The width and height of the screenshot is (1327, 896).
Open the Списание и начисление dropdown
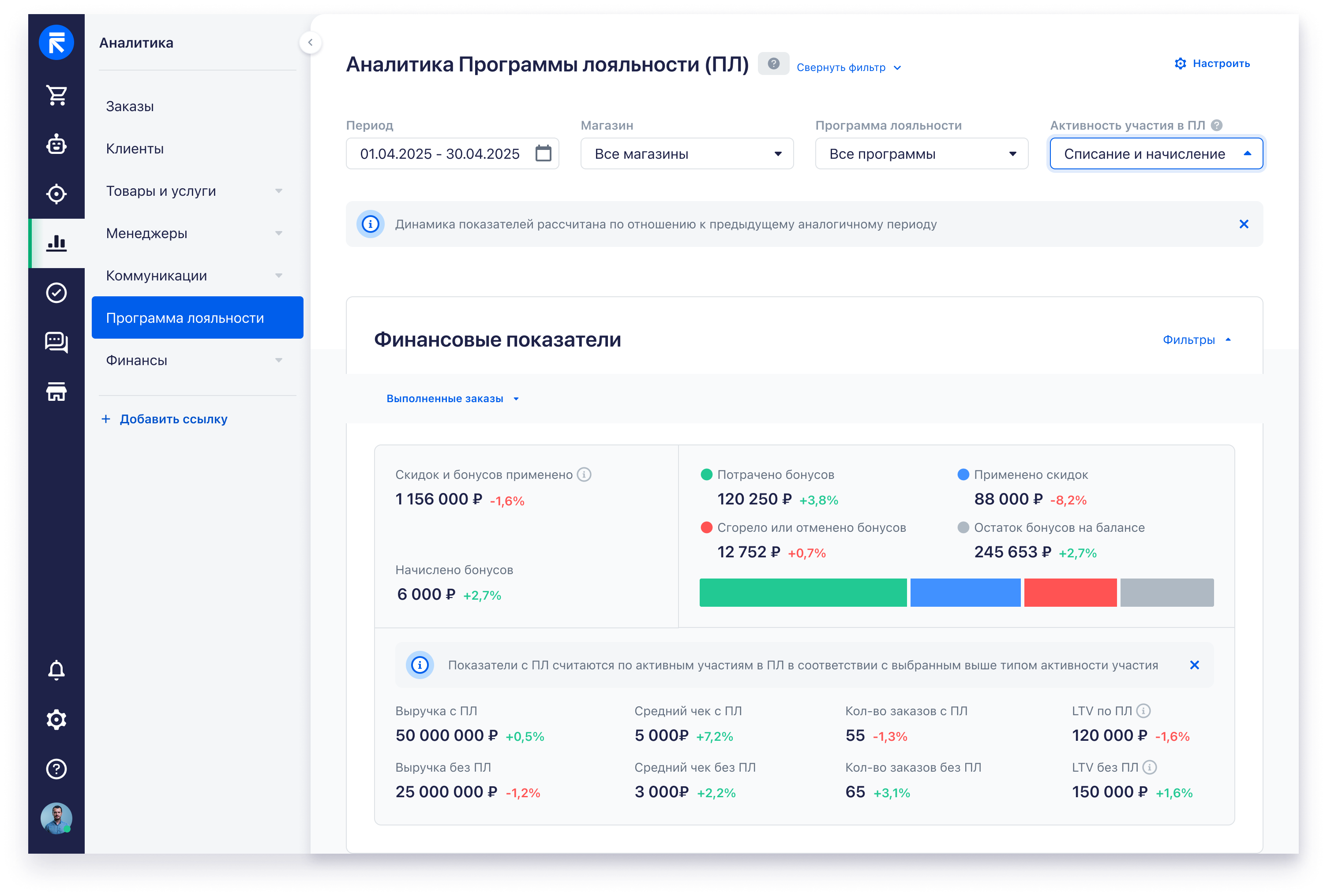[1156, 153]
